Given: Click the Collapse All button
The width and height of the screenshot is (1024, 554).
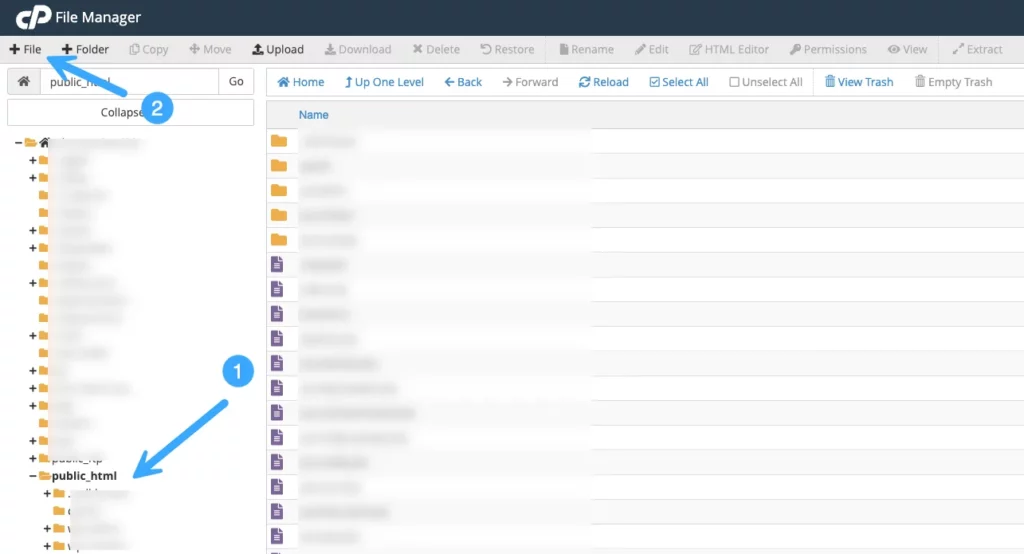Looking at the screenshot, I should pos(130,112).
